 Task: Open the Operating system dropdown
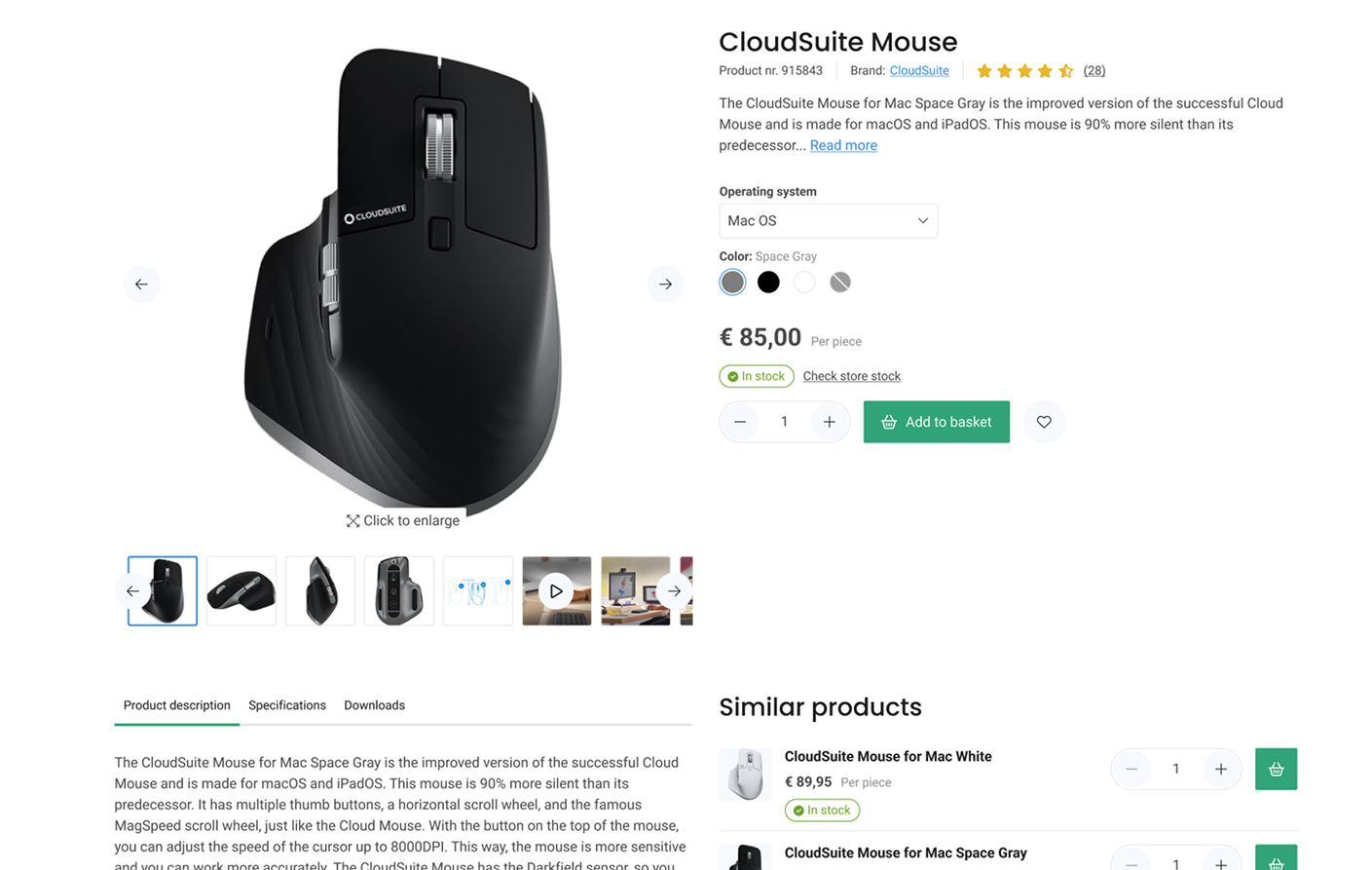[x=828, y=221]
